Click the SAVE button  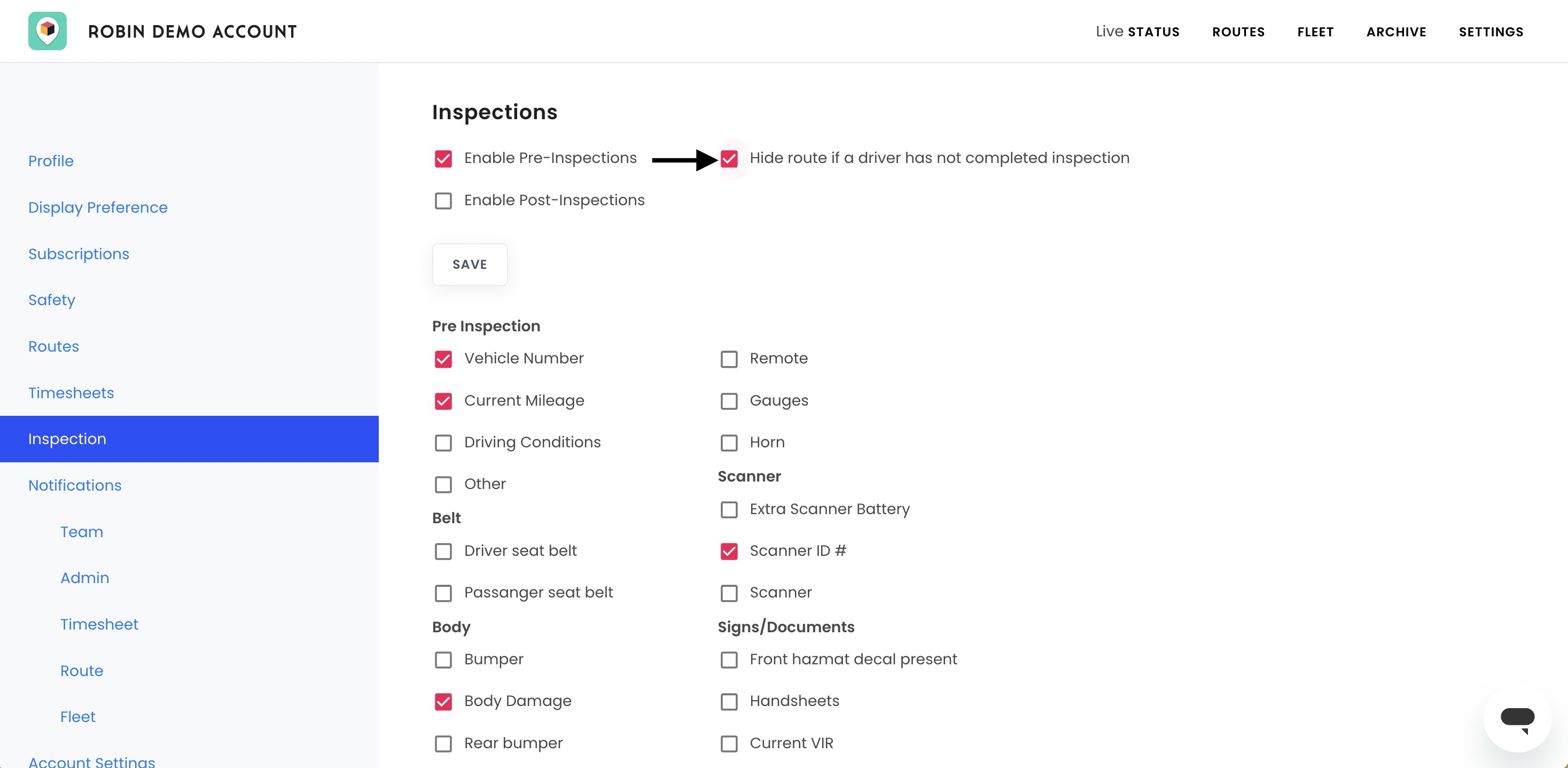point(470,265)
